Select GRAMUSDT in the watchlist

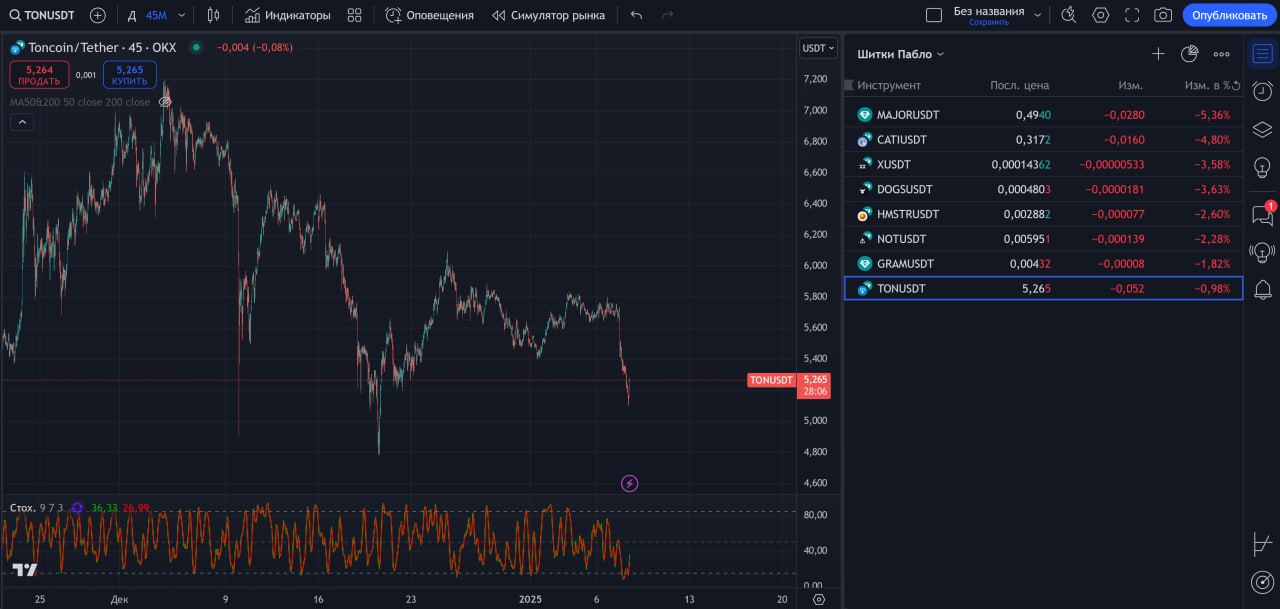[1044, 264]
